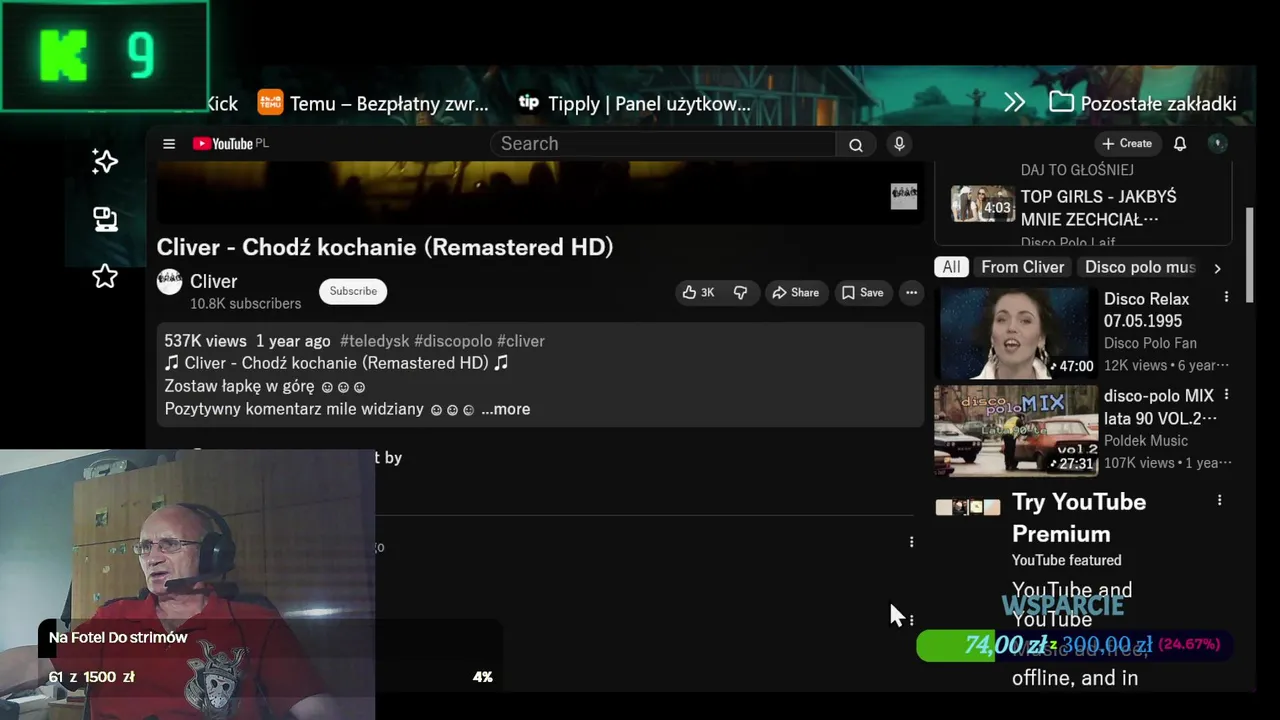Show next filter chips with right arrow

coord(1217,268)
